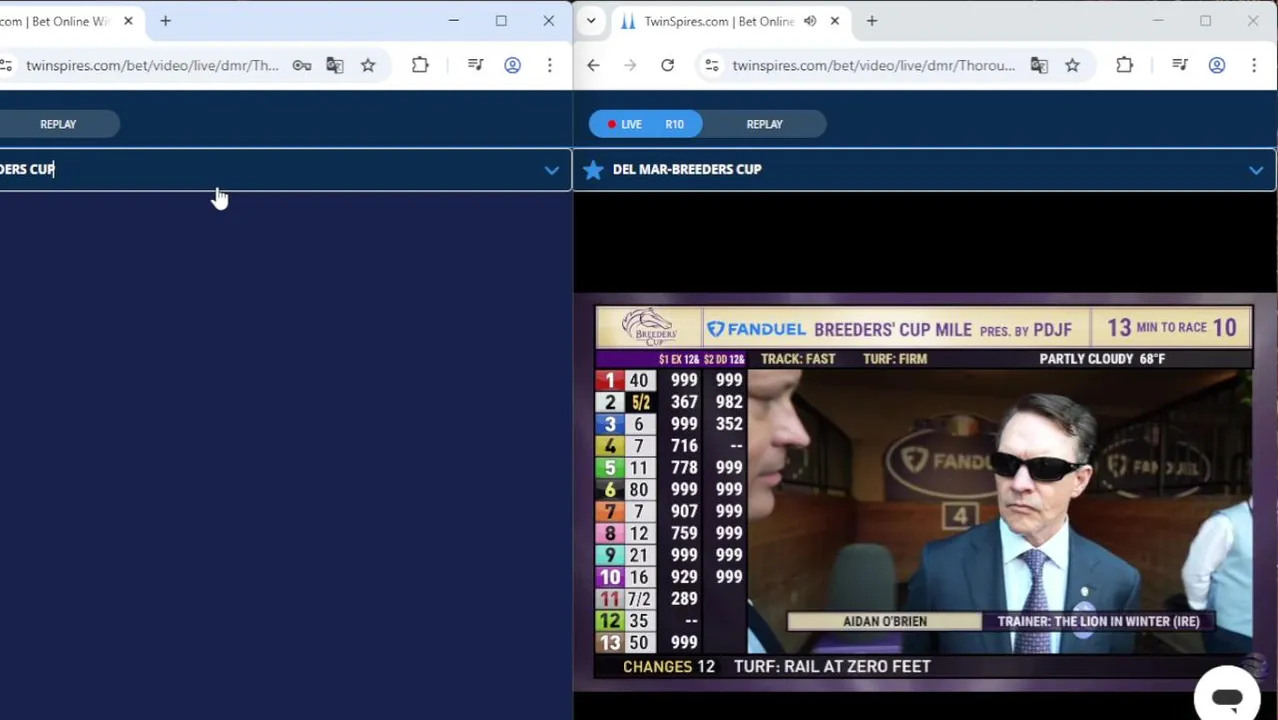Expand DEL MAR-BREEDERS CUP track dropdown
The image size is (1278, 720).
tap(1256, 170)
